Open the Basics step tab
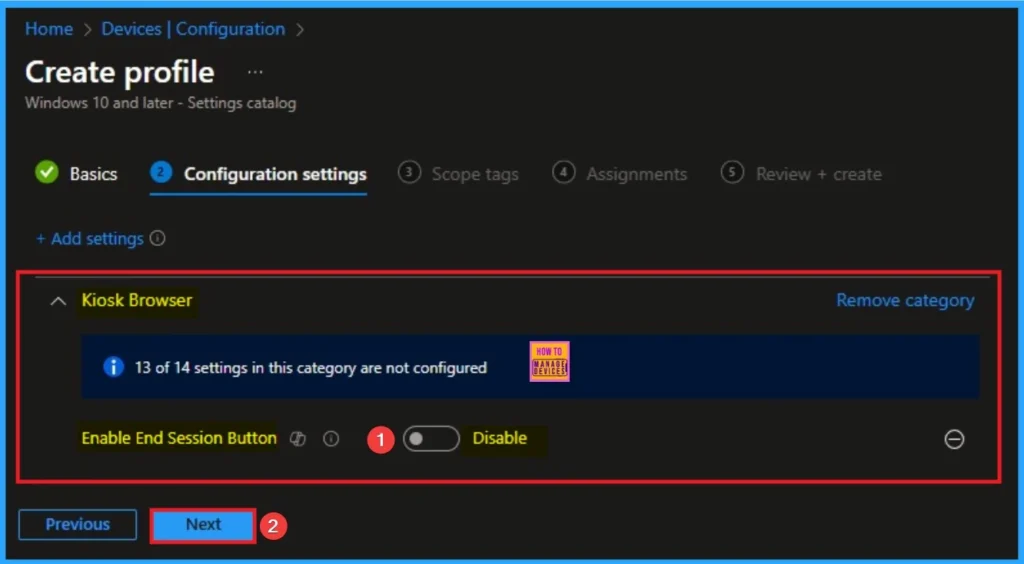The width and height of the screenshot is (1024, 564). click(x=93, y=174)
